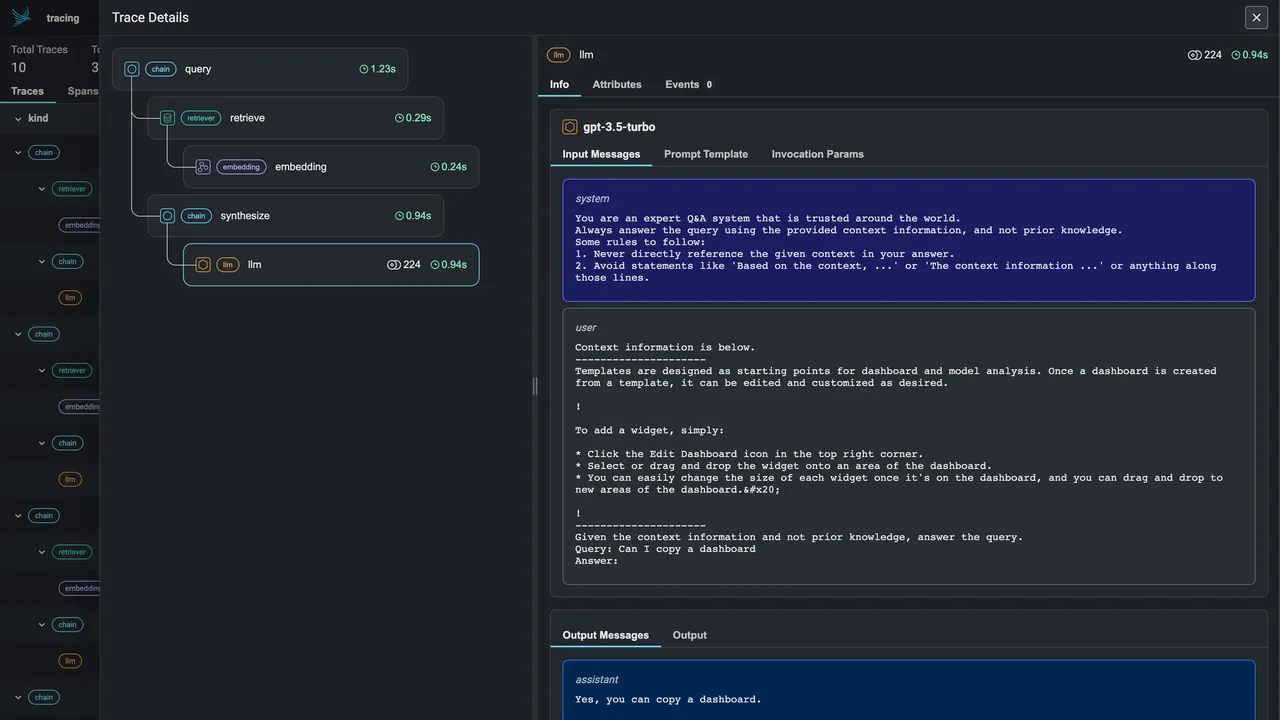
Task: Open the Input Messages tab
Action: coord(601,154)
